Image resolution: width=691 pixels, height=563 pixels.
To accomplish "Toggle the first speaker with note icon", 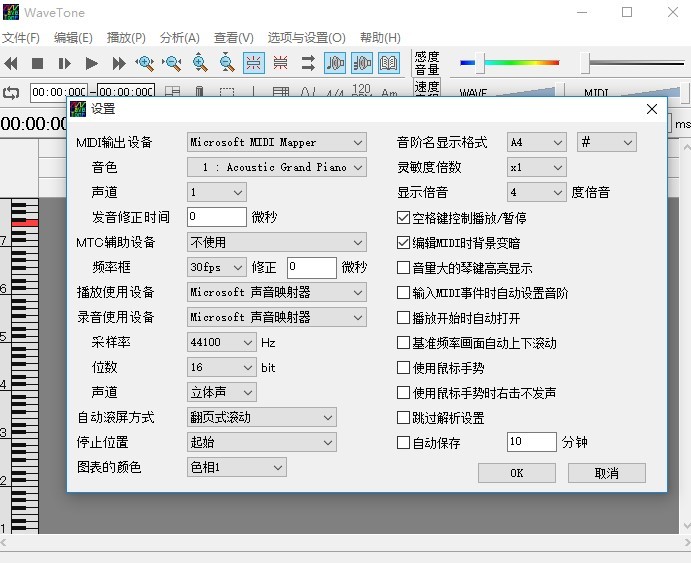I will pos(335,63).
